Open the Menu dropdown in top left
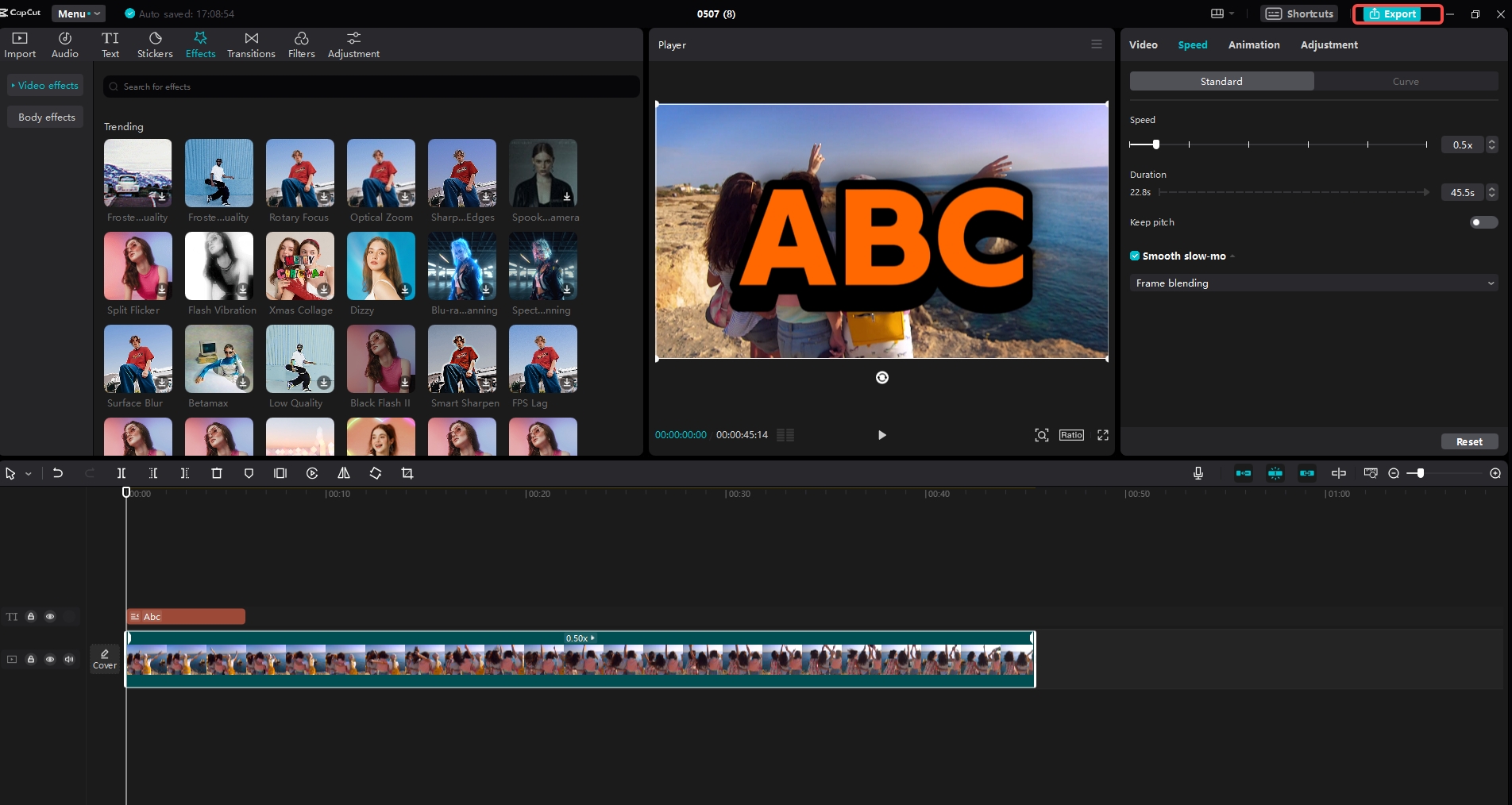1512x805 pixels. tap(77, 13)
